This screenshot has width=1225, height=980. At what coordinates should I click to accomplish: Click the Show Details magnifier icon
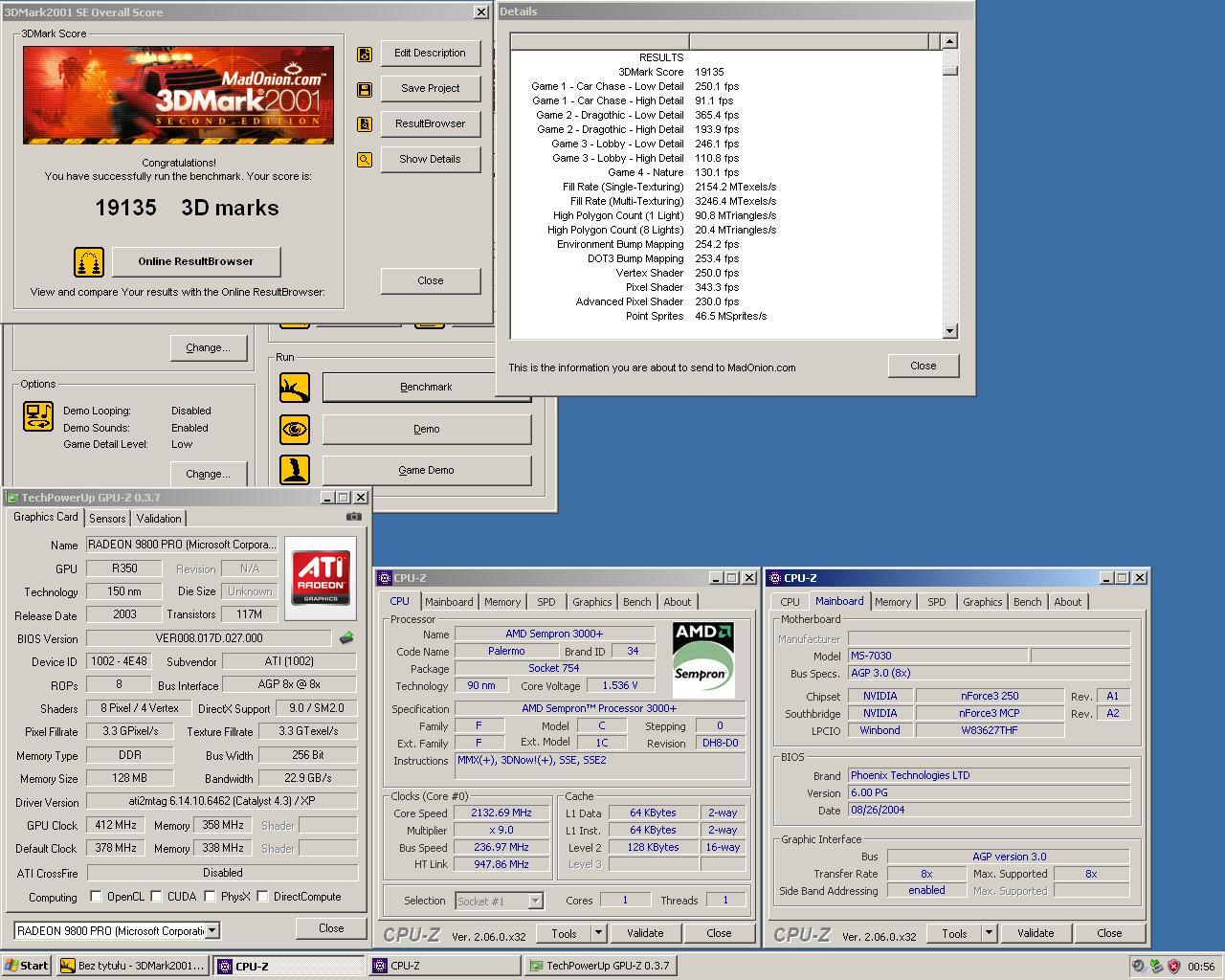[x=364, y=159]
